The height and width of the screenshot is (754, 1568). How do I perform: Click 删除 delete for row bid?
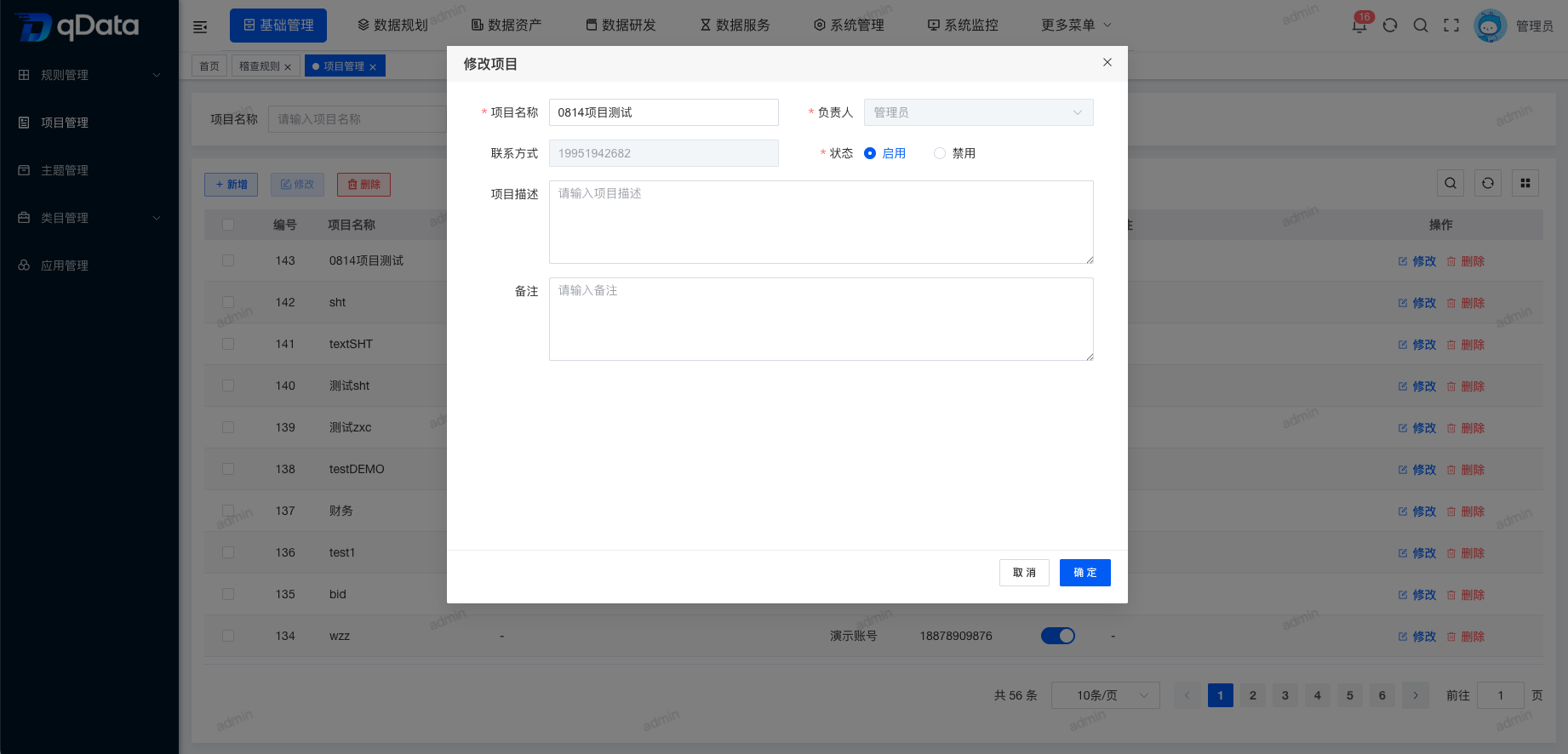pyautogui.click(x=1466, y=595)
